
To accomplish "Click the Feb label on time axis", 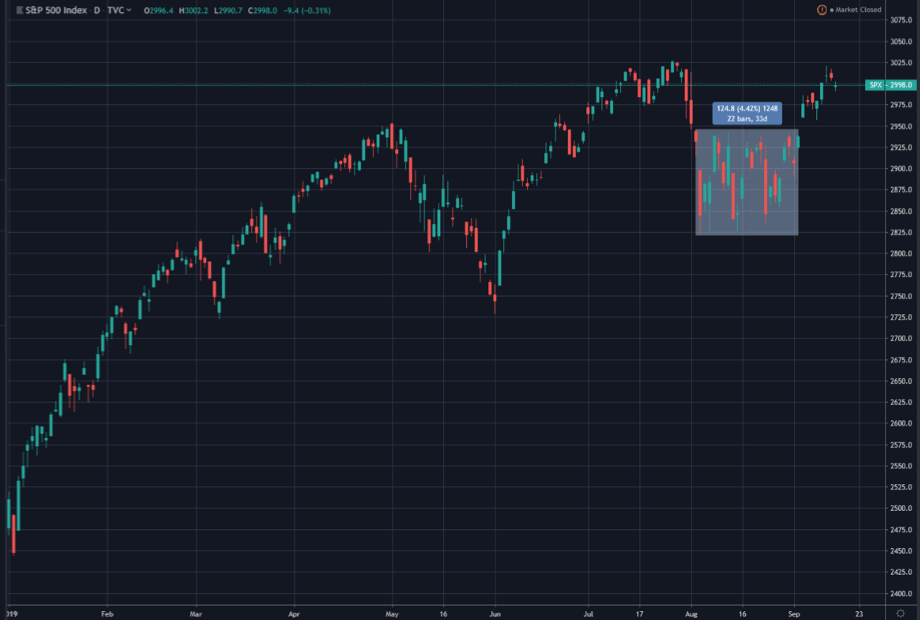I will coord(108,612).
